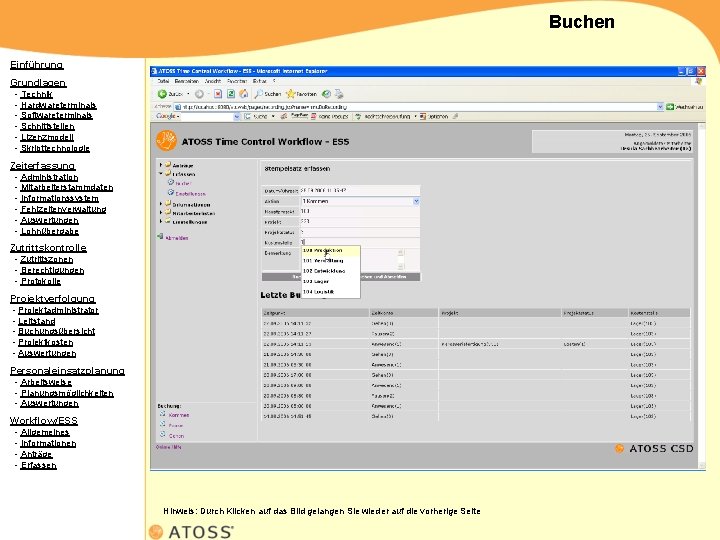Screen dimensions: 720x540
Task: Click the Lohnübergabe link under Zeiterfassung
Action: [50, 231]
